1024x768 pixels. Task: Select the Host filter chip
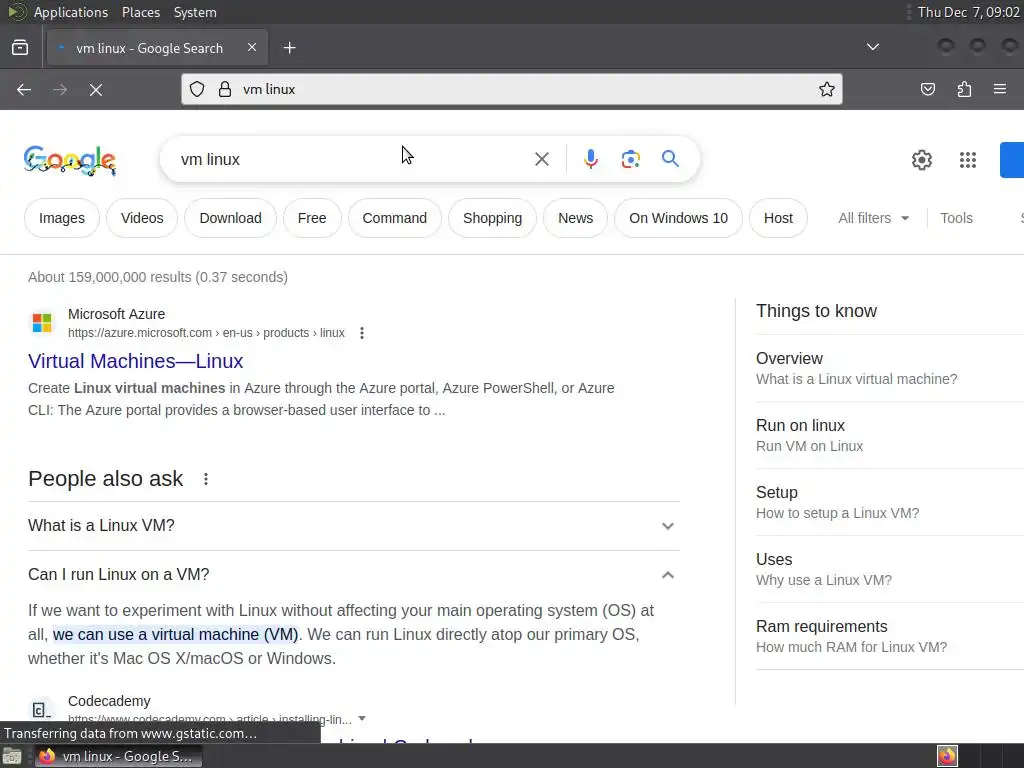778,218
